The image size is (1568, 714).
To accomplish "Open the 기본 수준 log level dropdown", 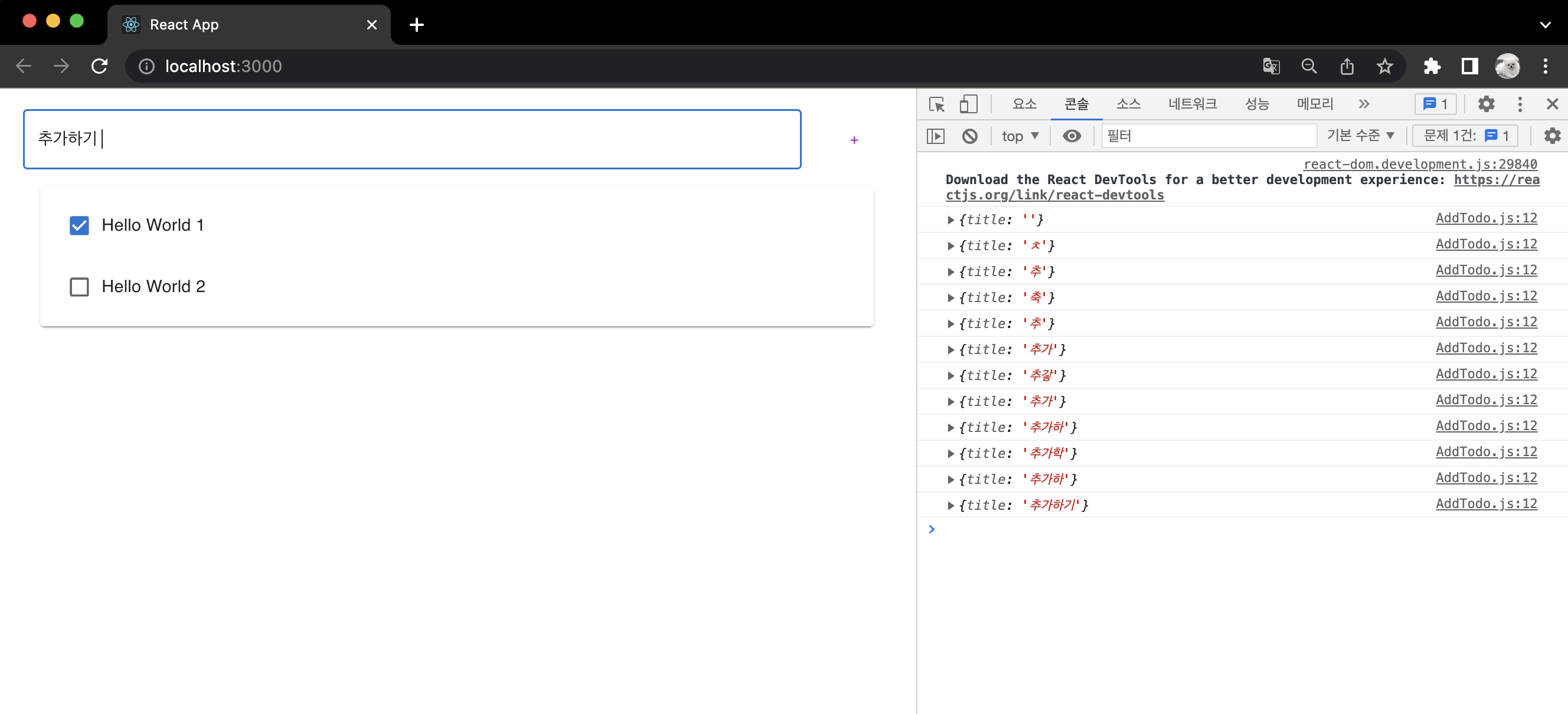I will (1360, 136).
